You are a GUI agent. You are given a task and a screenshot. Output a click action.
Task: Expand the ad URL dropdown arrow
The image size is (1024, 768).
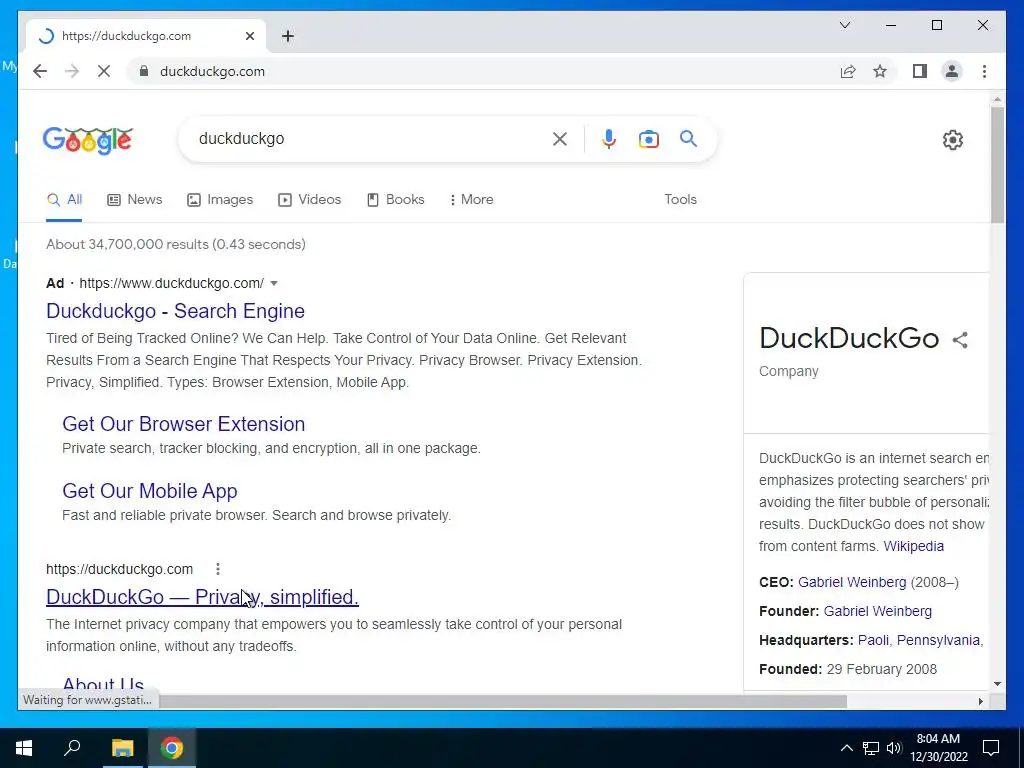pos(274,283)
